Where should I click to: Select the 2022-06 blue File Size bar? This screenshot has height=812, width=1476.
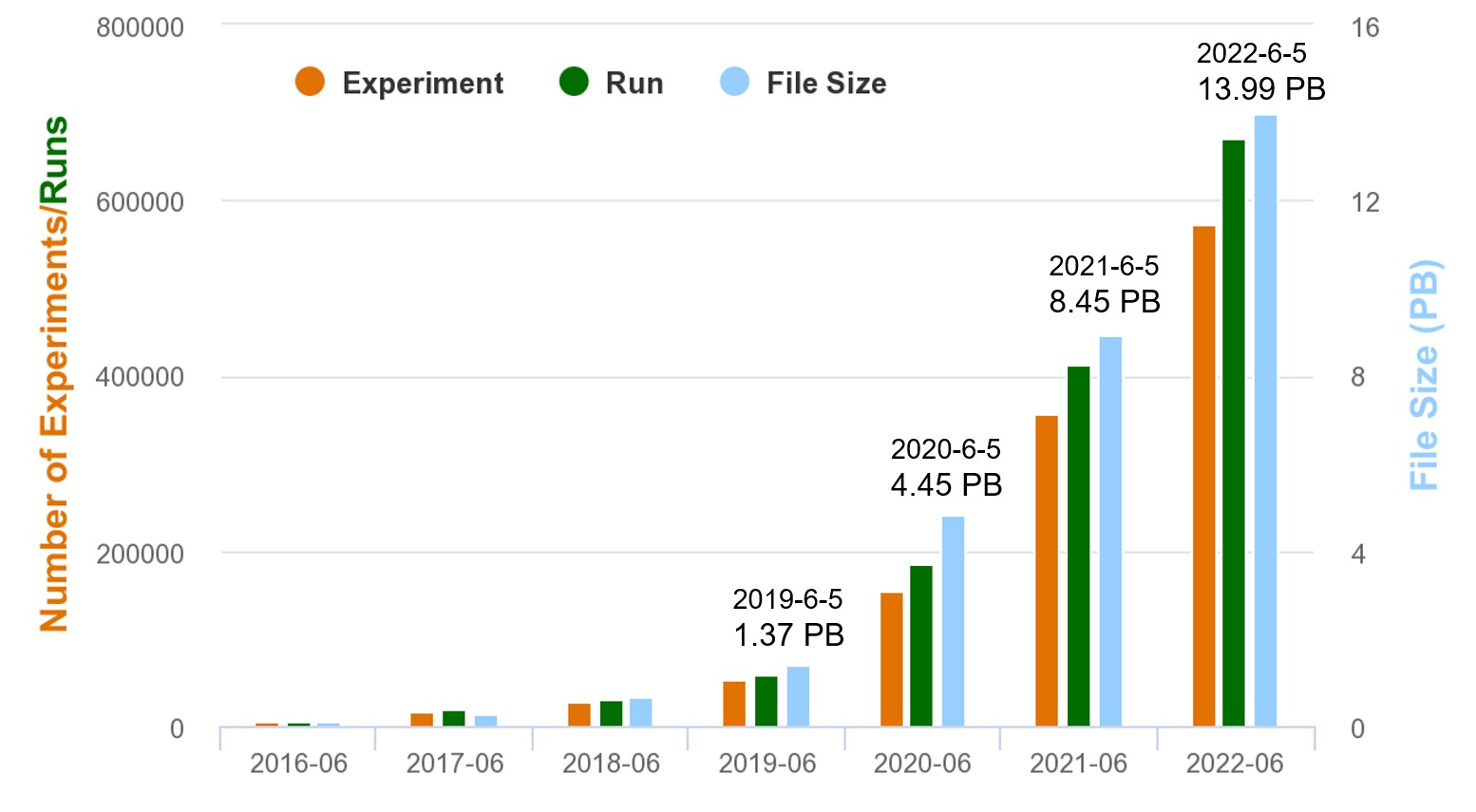tap(1265, 421)
